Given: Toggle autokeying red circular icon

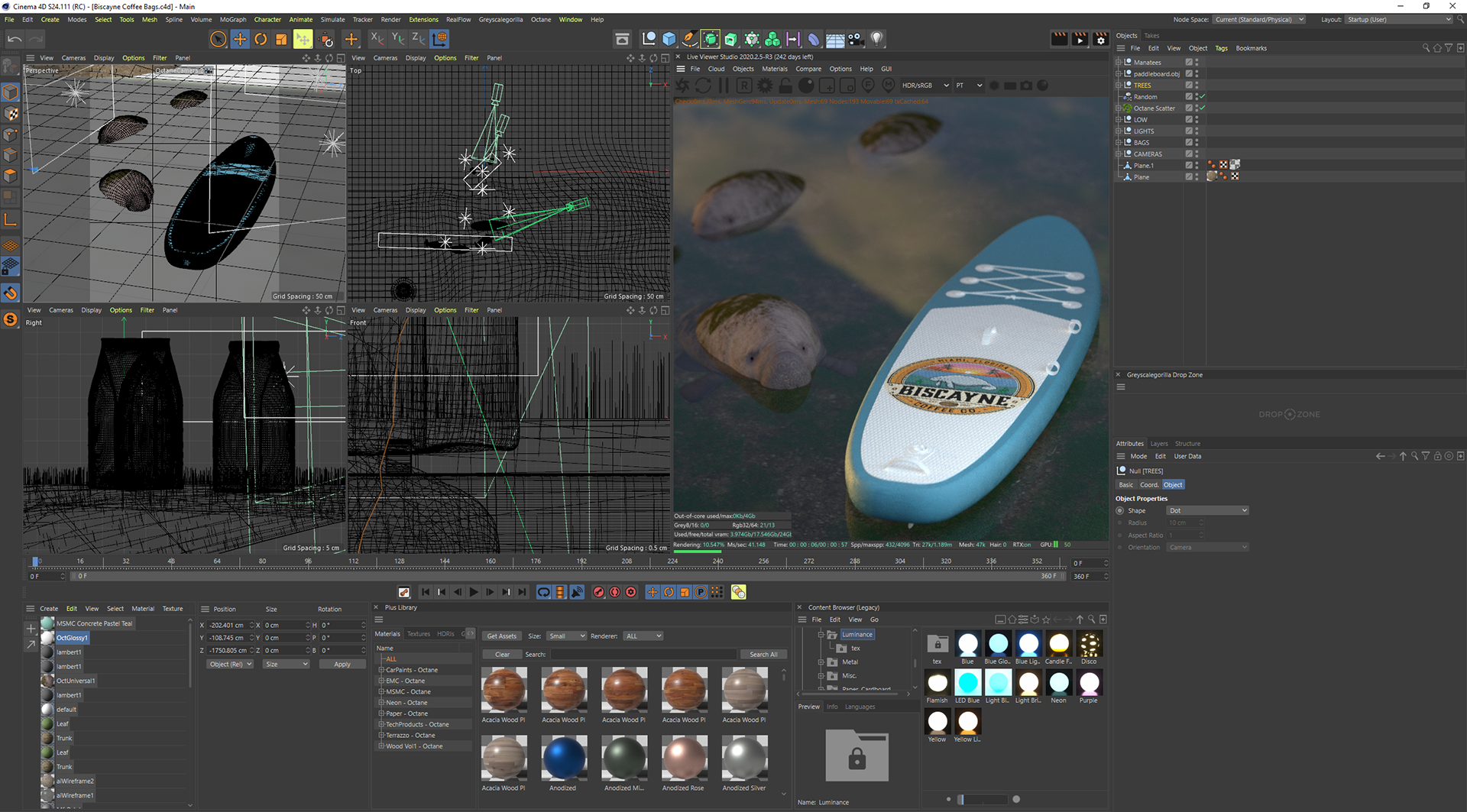Looking at the screenshot, I should (614, 592).
